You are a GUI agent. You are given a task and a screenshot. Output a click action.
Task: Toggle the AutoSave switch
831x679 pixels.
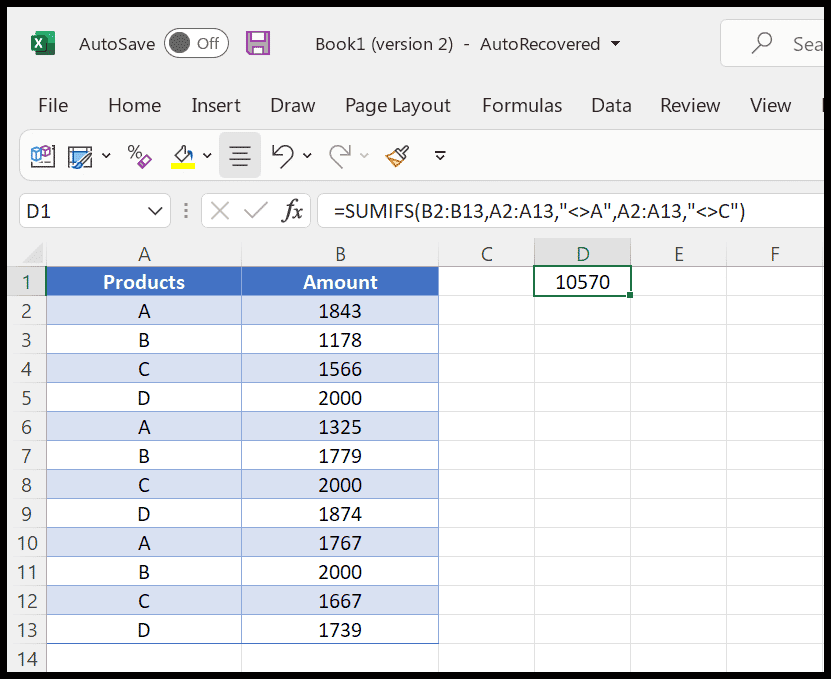pos(196,43)
